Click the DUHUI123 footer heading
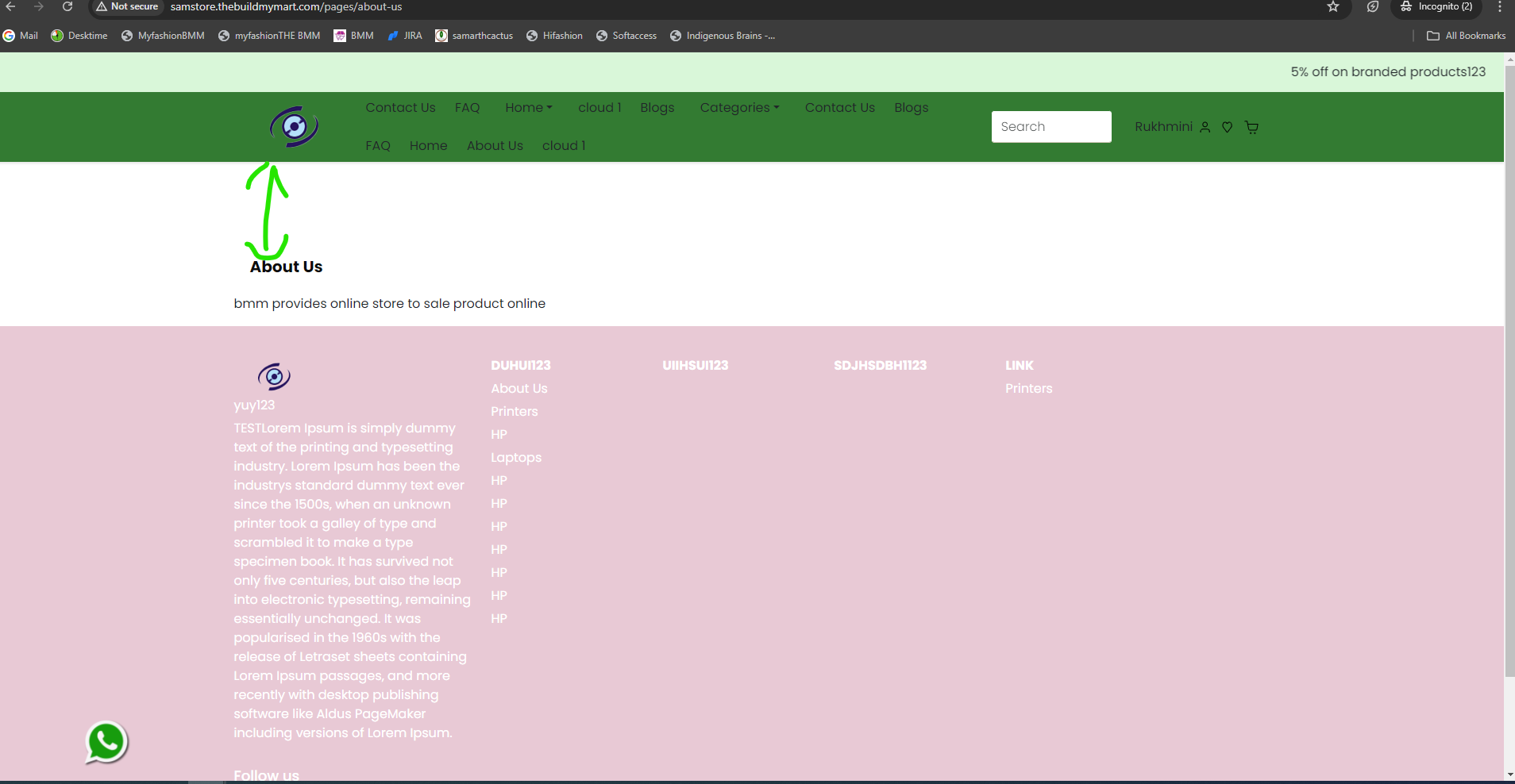The width and height of the screenshot is (1515, 784). (x=521, y=366)
